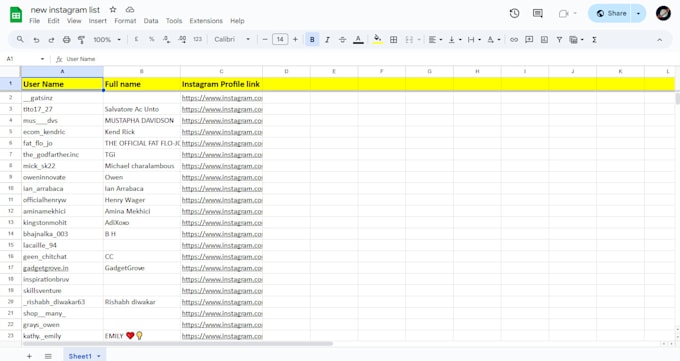This screenshot has width=680, height=361.
Task: Insert a comment
Action: pyautogui.click(x=529, y=39)
